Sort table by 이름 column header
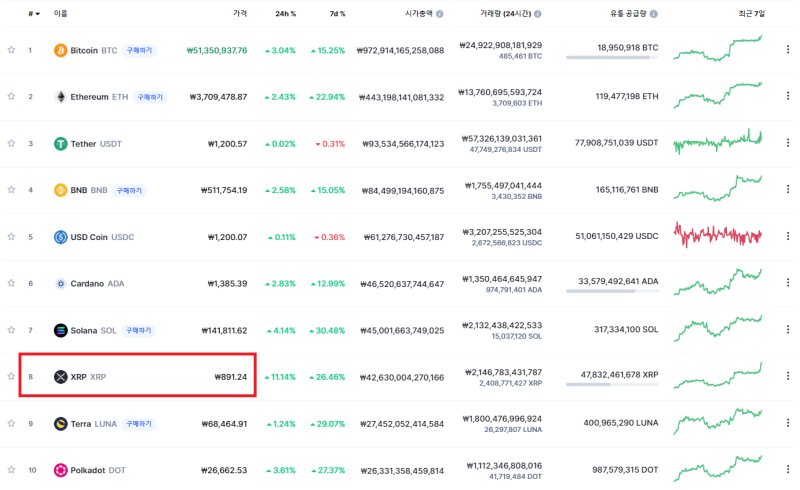800x490 pixels. [x=60, y=13]
